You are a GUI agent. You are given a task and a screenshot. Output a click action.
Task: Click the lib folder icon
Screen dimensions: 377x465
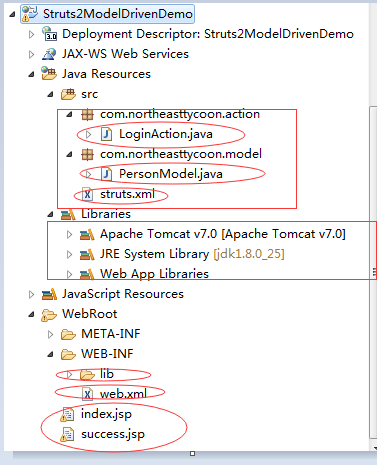[x=88, y=374]
